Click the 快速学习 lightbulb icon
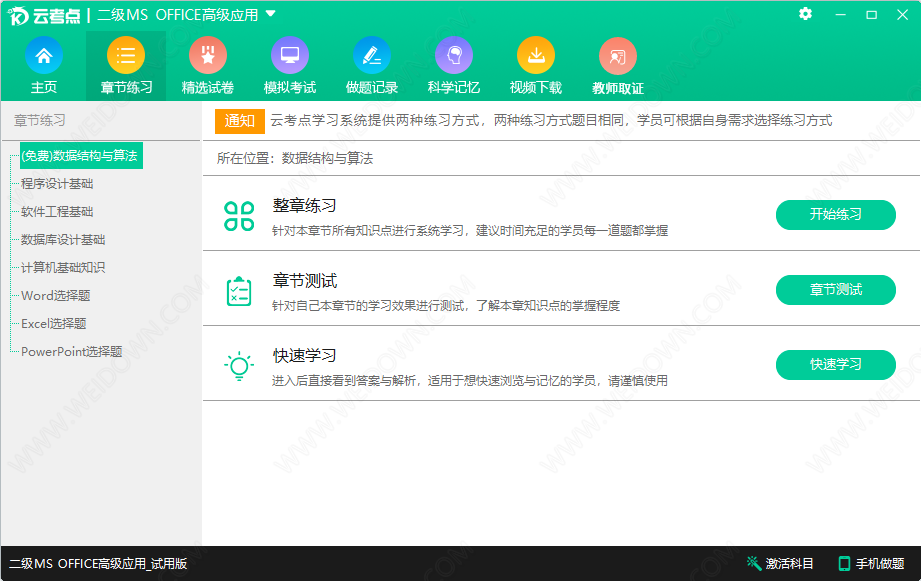Viewport: 921px width, 581px height. coord(239,366)
